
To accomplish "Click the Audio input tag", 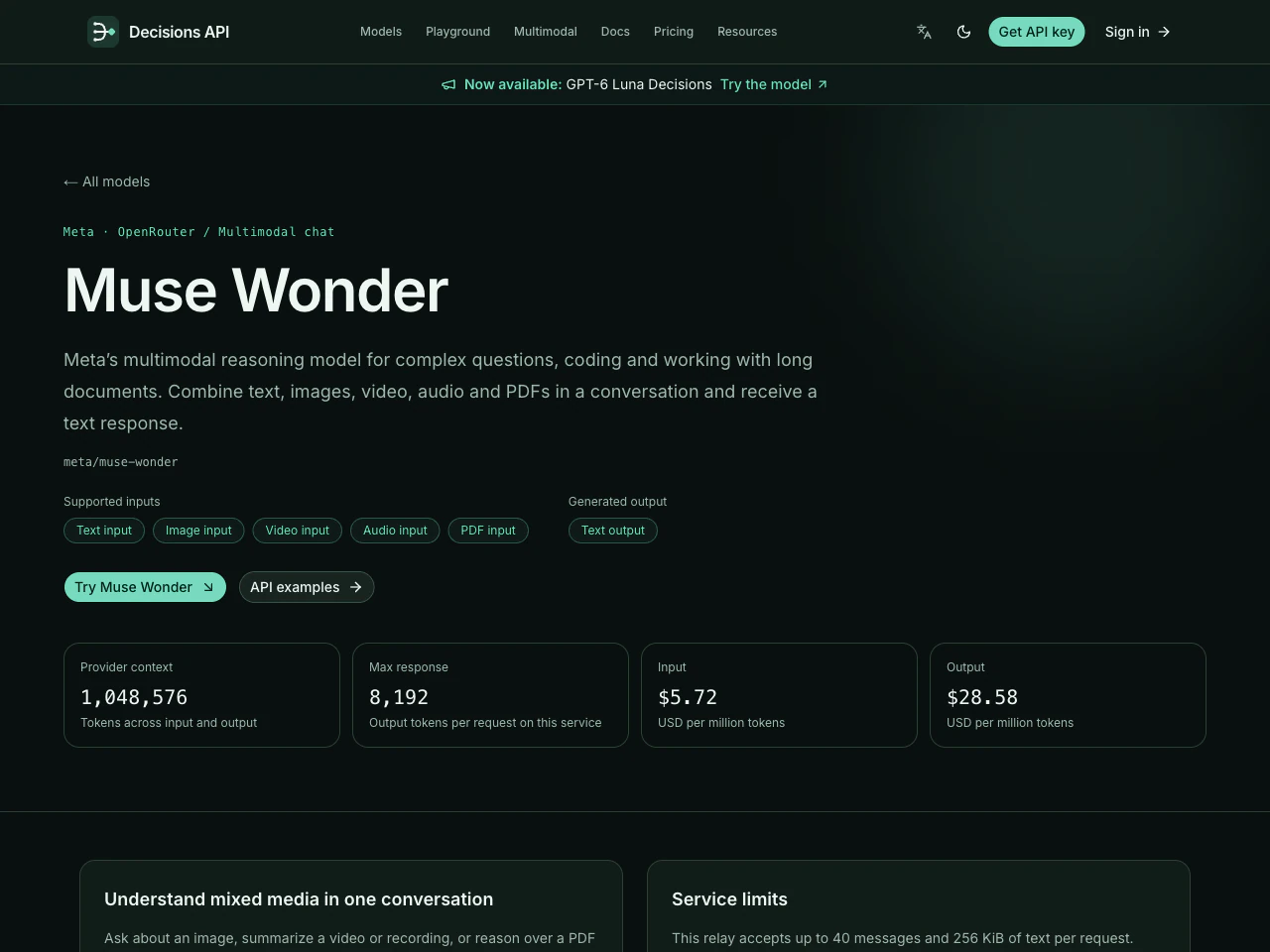I will pyautogui.click(x=395, y=531).
